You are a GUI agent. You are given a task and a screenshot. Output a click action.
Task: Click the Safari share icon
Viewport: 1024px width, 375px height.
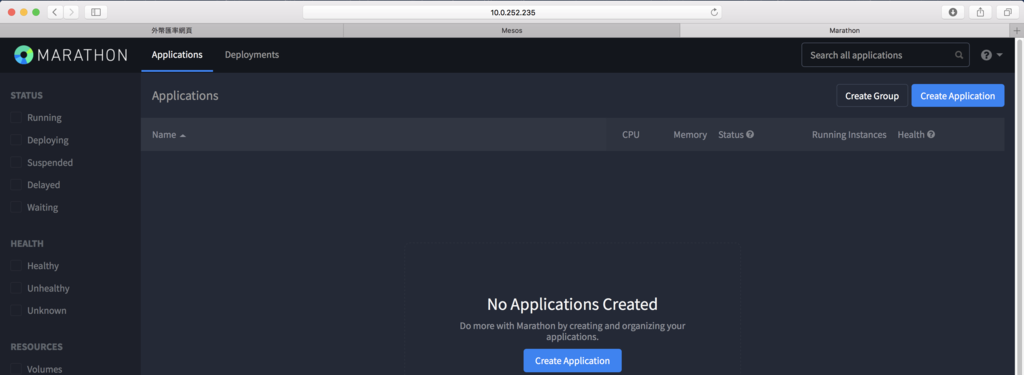(980, 12)
